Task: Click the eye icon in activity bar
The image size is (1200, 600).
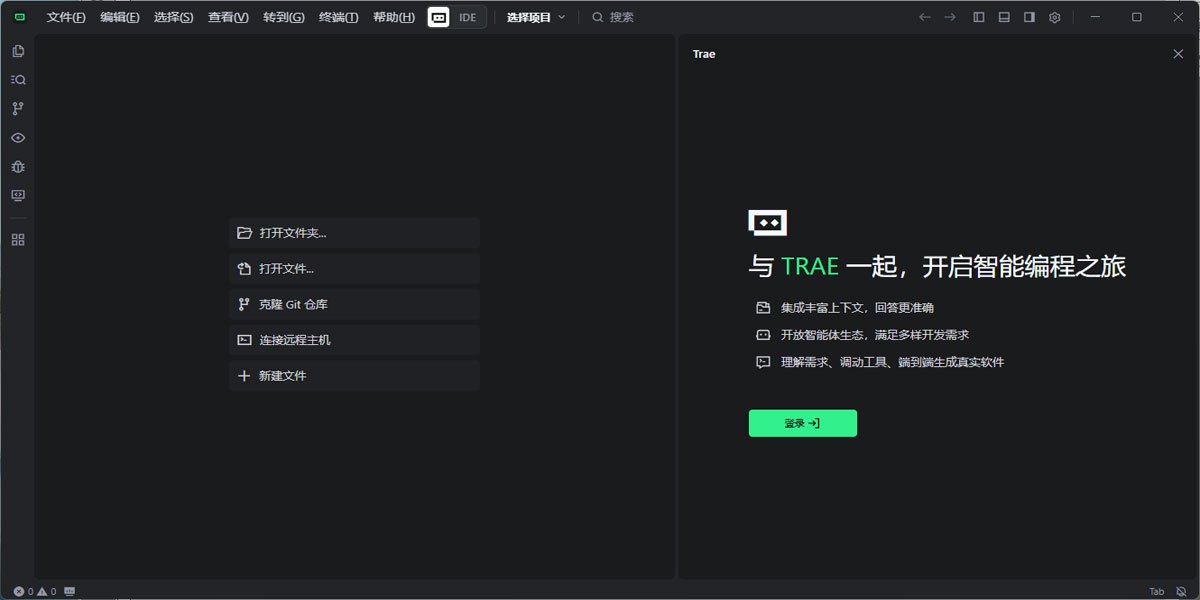Action: (x=18, y=138)
